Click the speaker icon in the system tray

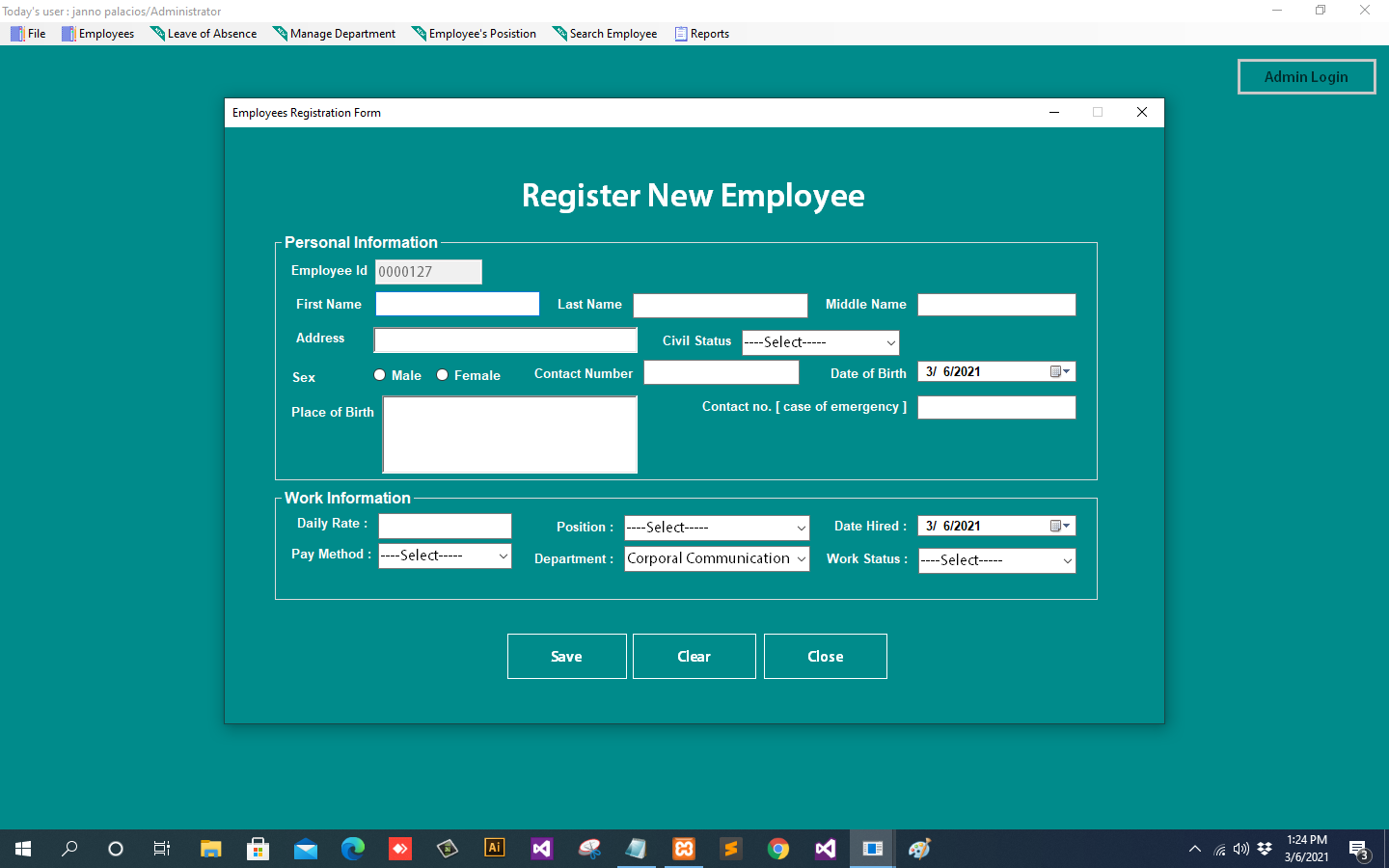point(1240,849)
